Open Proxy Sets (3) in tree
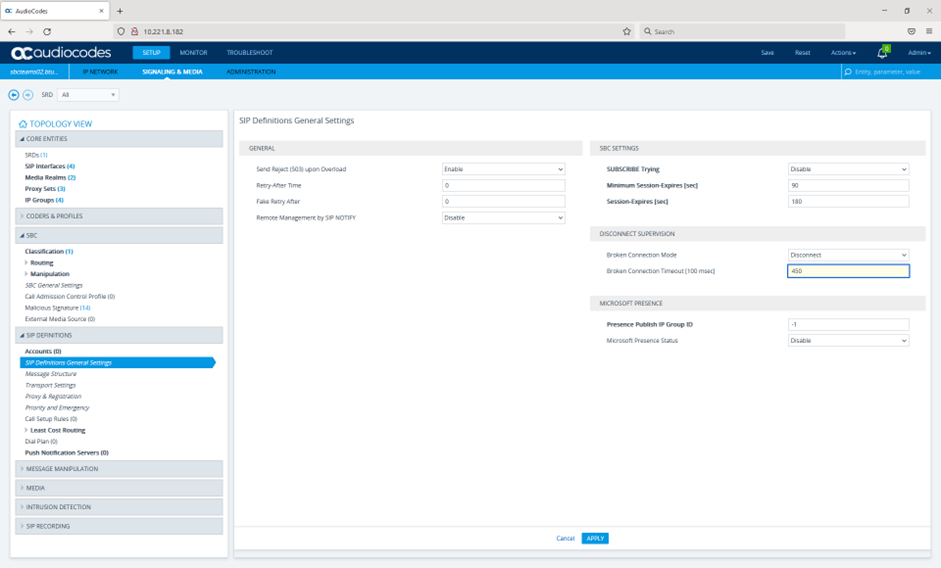The width and height of the screenshot is (941, 568). tap(45, 189)
